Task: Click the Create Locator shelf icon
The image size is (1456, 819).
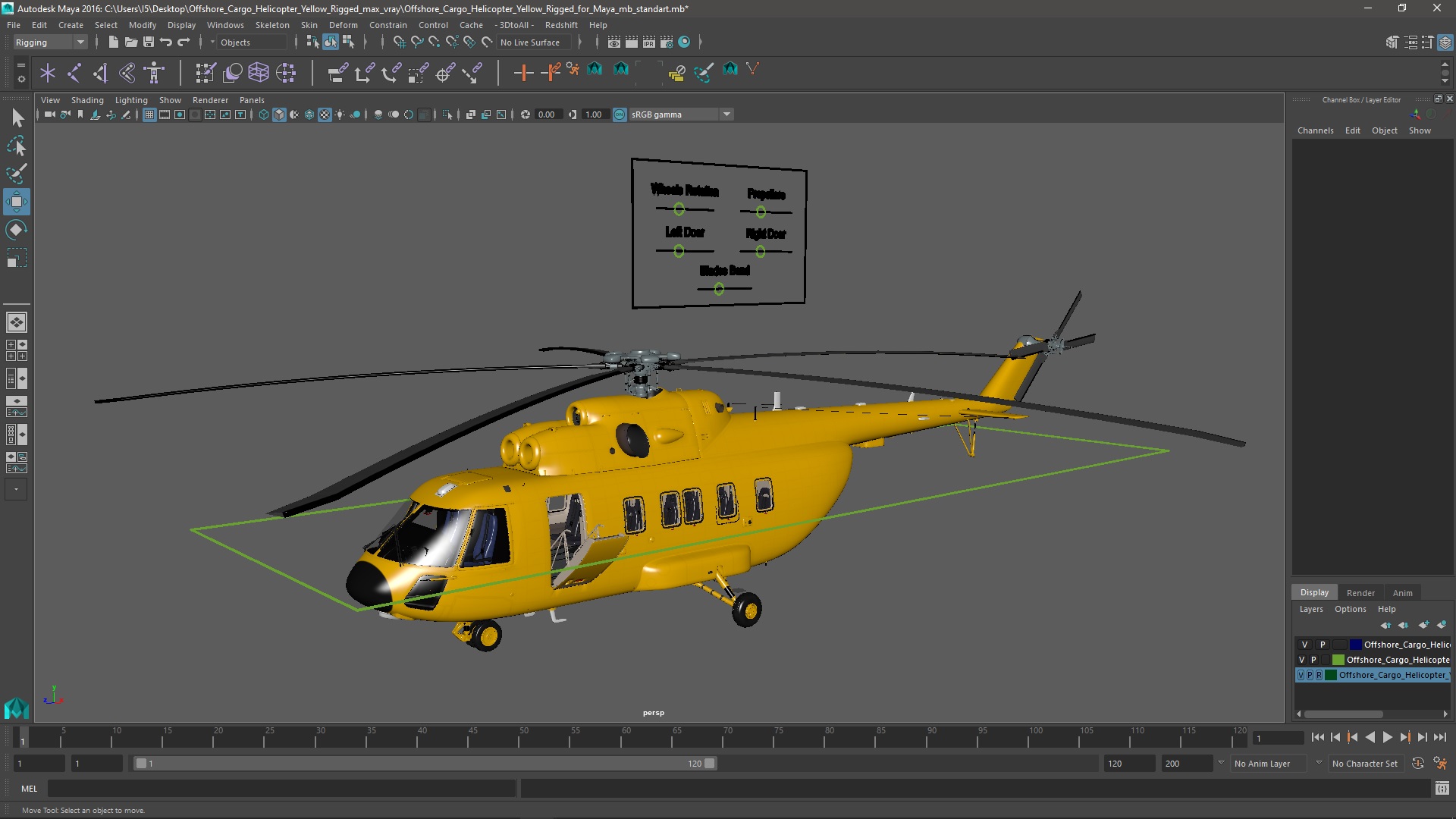Action: [48, 73]
